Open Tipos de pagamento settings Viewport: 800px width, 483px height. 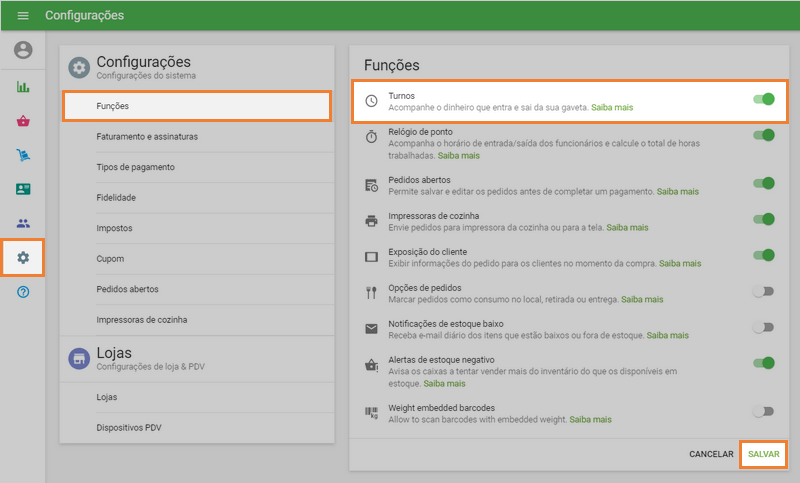click(136, 167)
